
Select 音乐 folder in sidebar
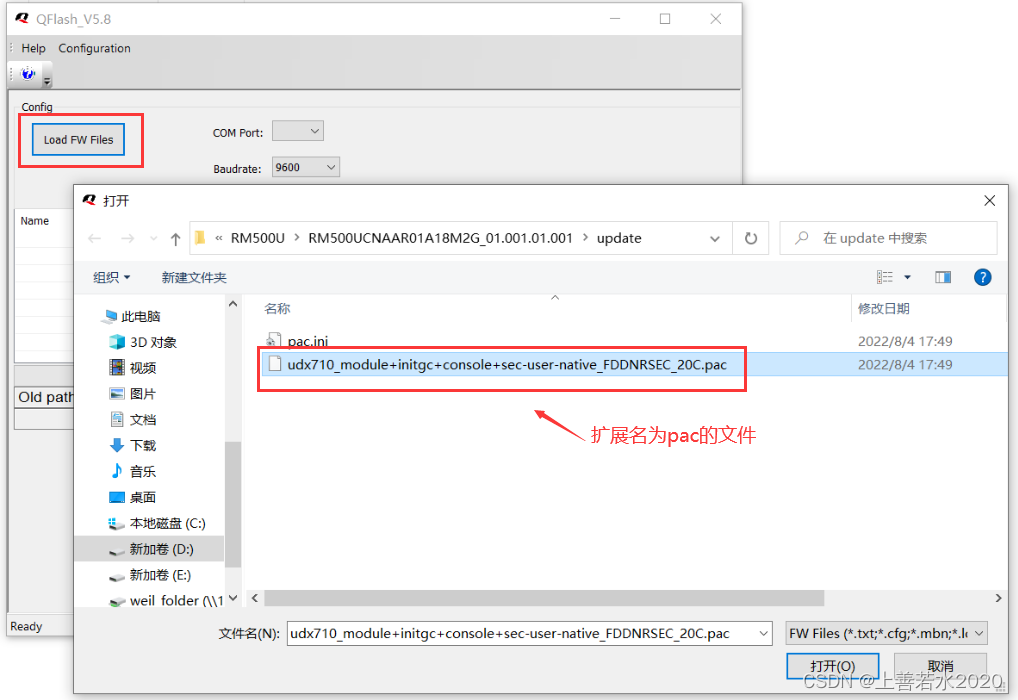tap(133, 471)
